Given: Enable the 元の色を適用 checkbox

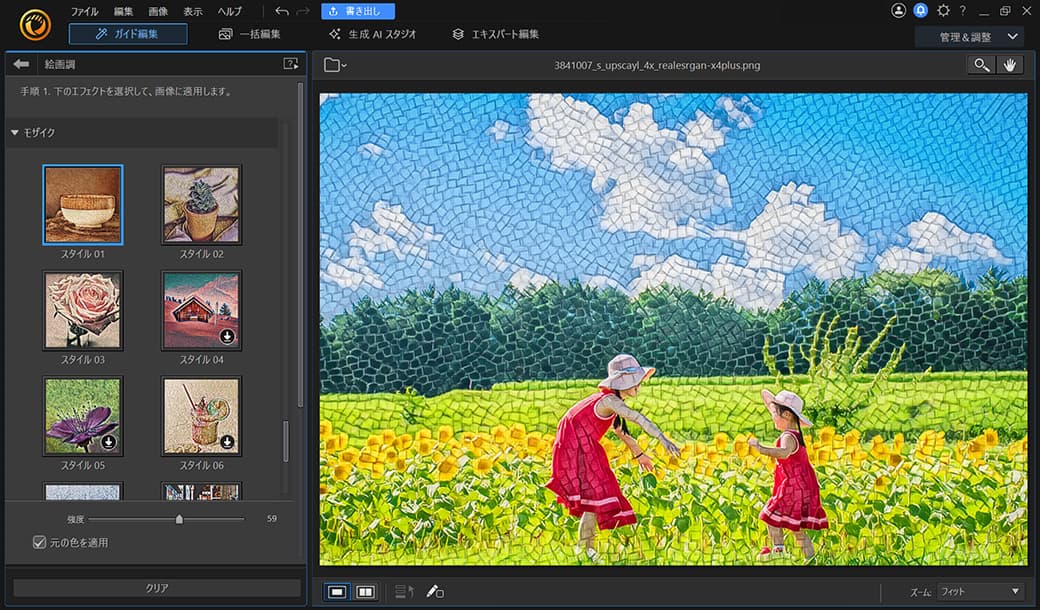Looking at the screenshot, I should pos(38,541).
